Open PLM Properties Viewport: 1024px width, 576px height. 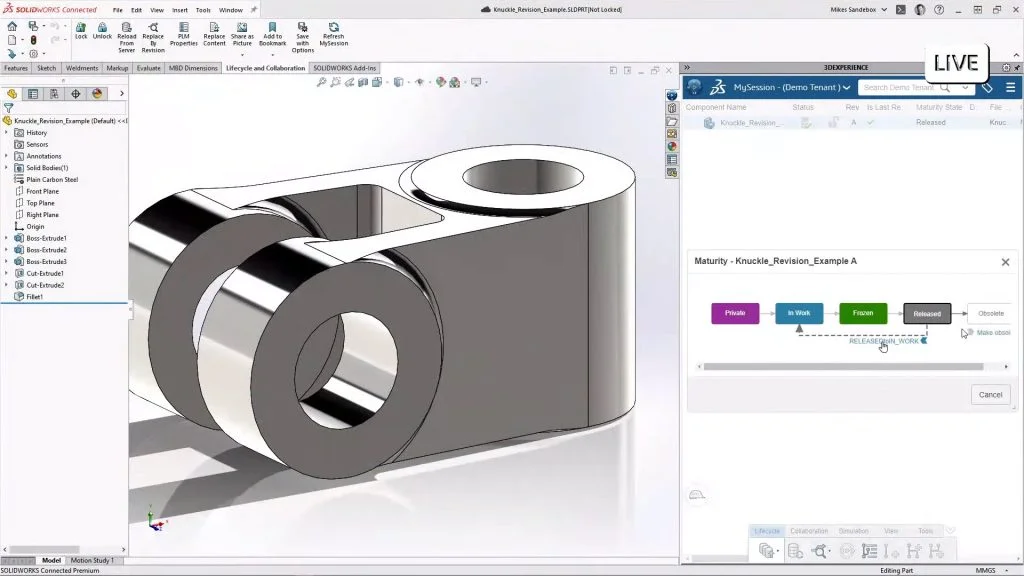183,30
